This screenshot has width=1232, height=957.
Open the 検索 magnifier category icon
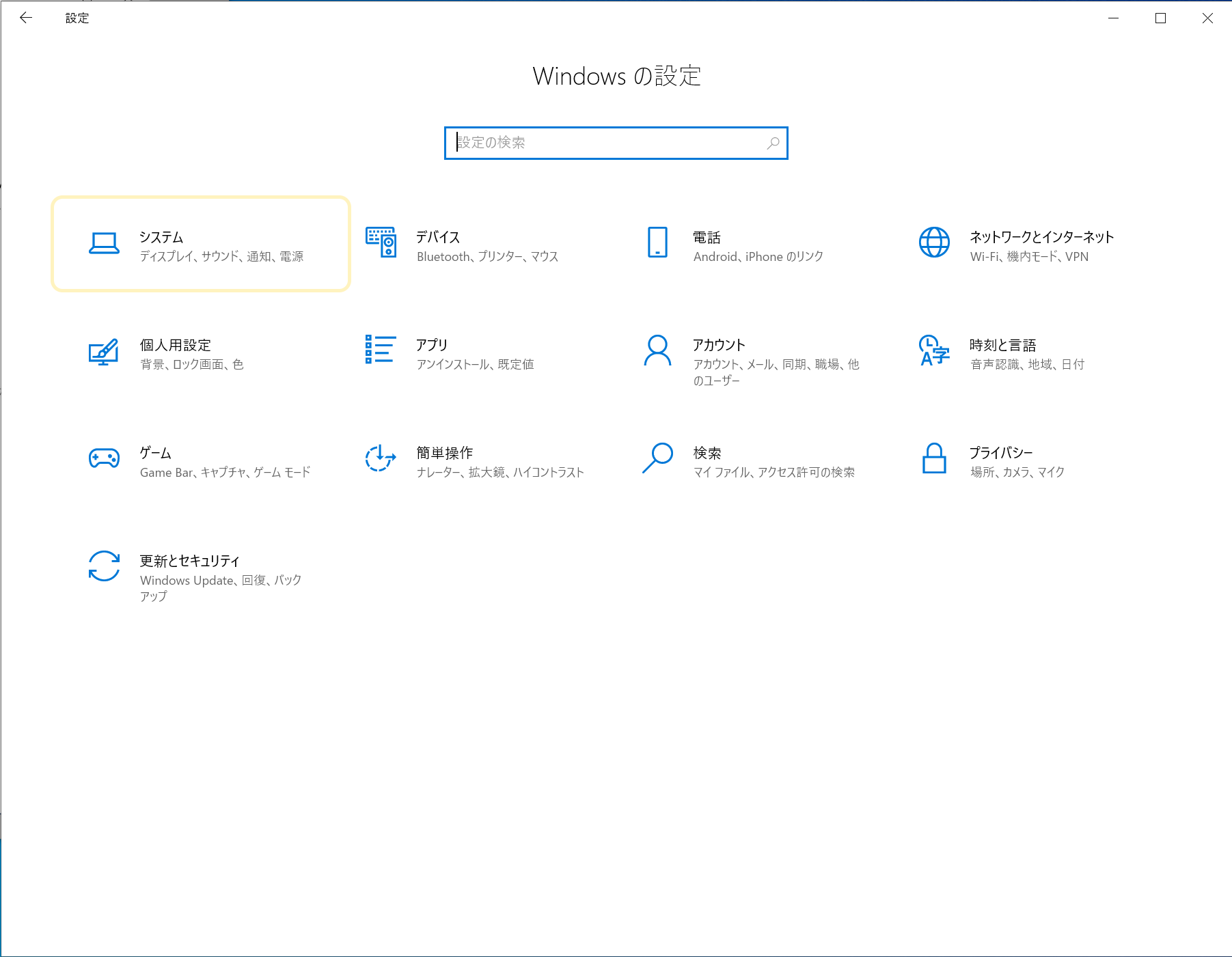pos(657,458)
